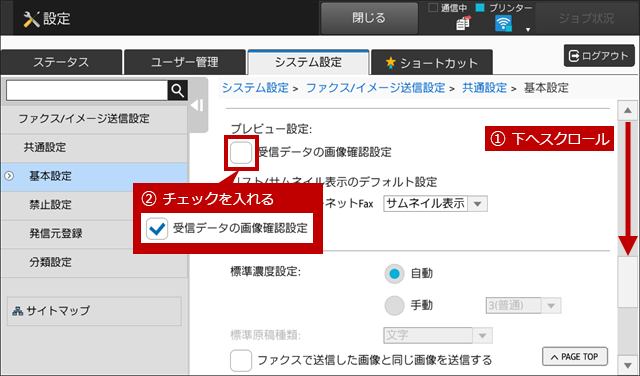Click the 標準原稿種類 label

pos(265,336)
